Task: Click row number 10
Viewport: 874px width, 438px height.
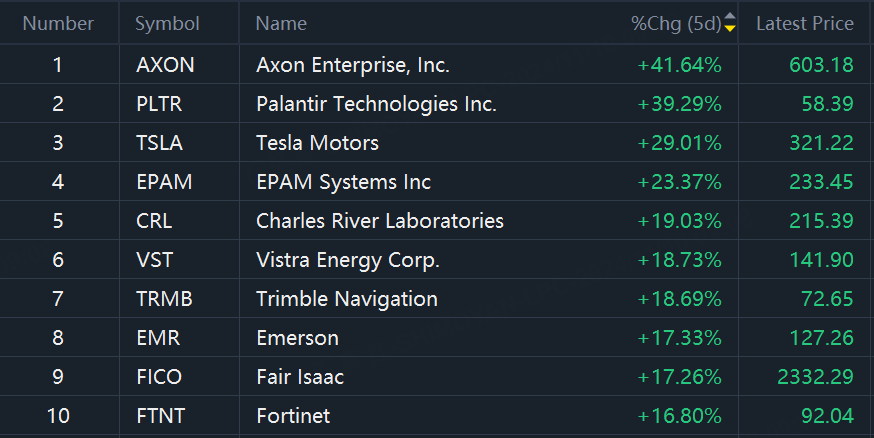Action: [x=58, y=416]
